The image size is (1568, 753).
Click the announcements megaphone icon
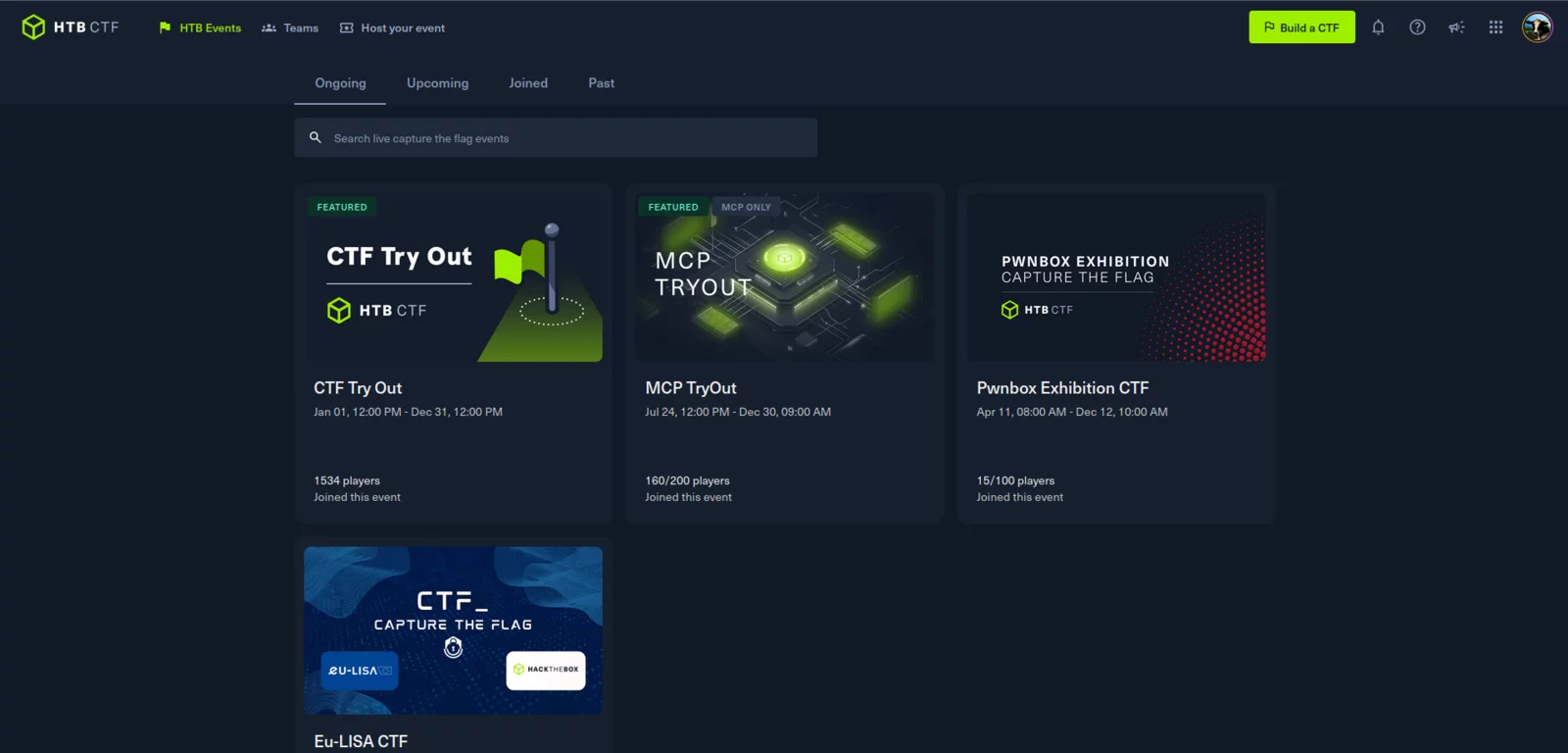1456,27
